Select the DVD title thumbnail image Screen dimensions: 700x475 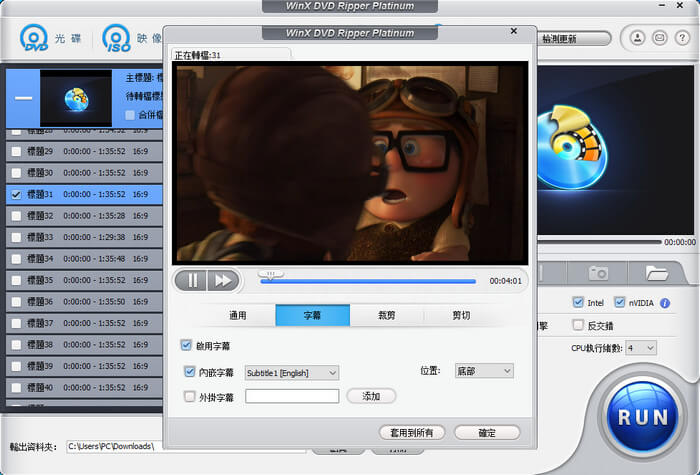[x=76, y=98]
